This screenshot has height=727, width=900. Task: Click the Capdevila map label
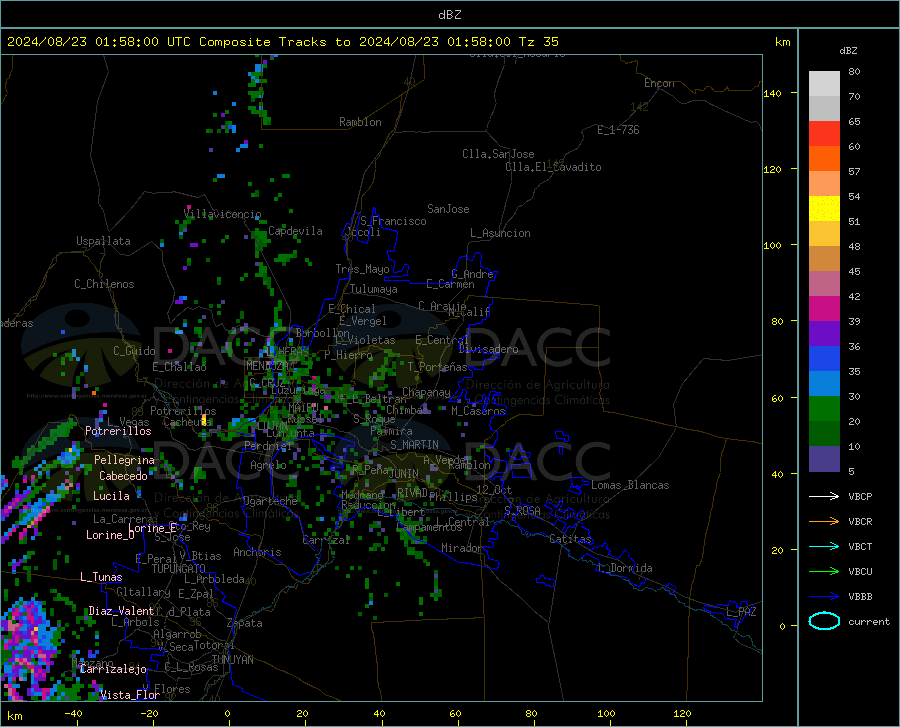(295, 231)
